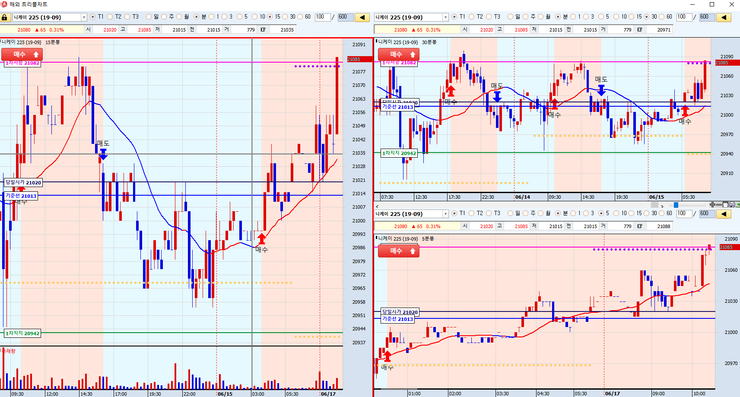Select the 60-minute radio in the 15-minute chart toolbar
This screenshot has height=397, width=740.
click(300, 17)
